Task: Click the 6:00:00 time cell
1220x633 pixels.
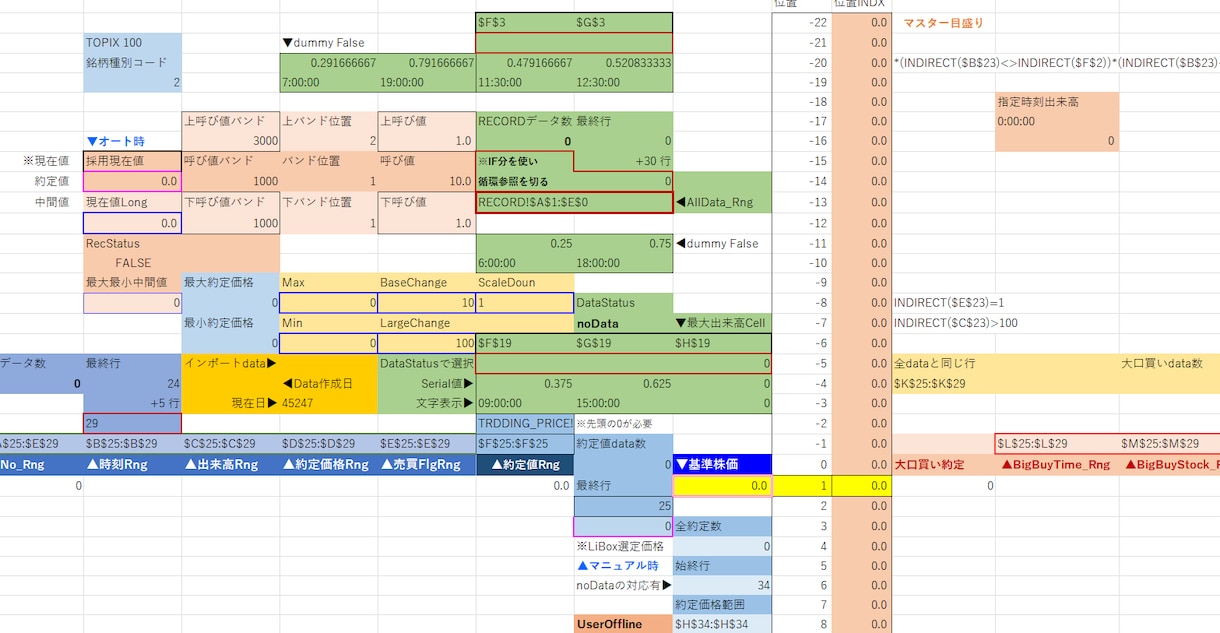Action: coord(524,263)
